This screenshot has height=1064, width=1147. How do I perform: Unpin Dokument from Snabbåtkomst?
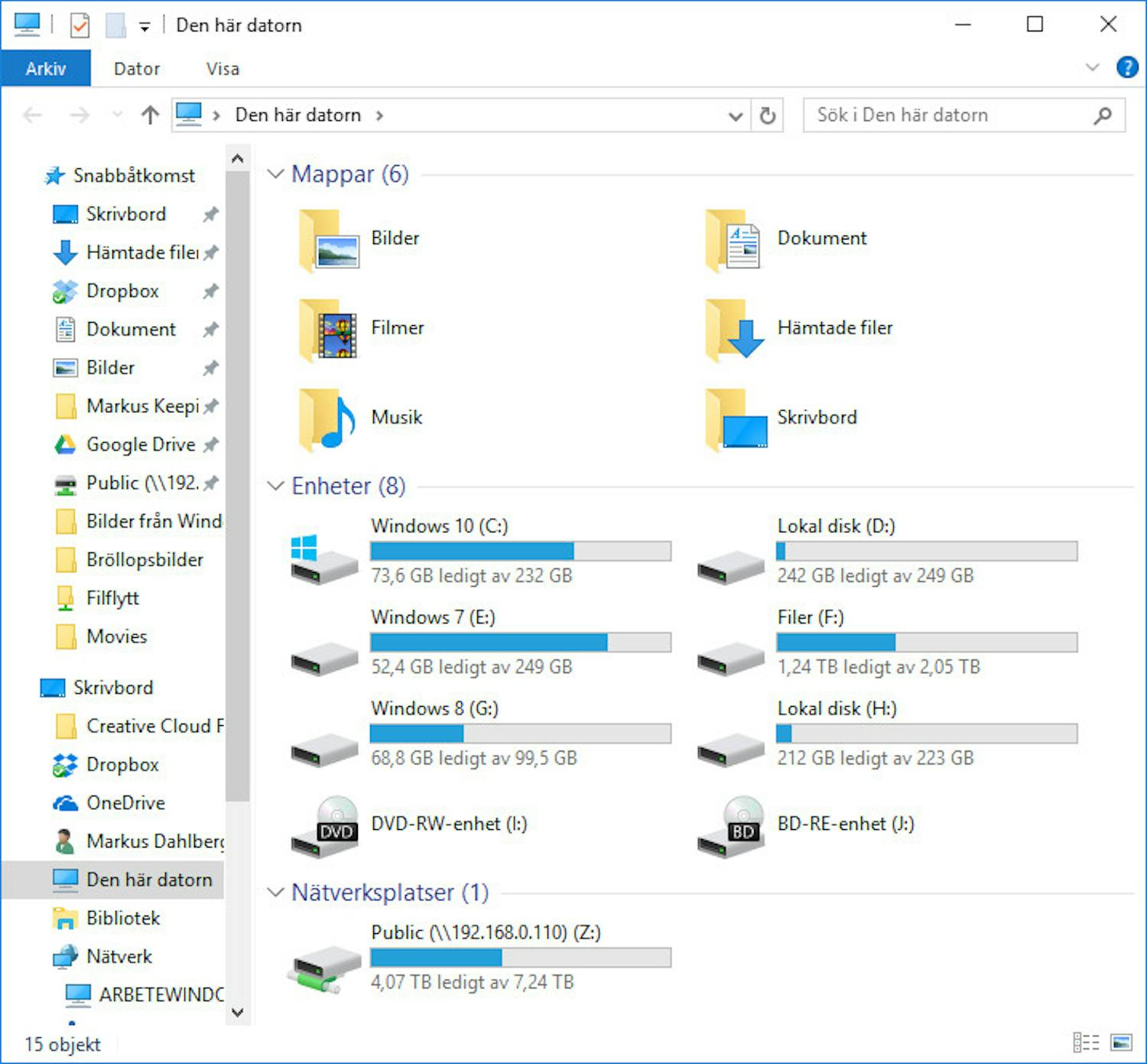click(210, 329)
